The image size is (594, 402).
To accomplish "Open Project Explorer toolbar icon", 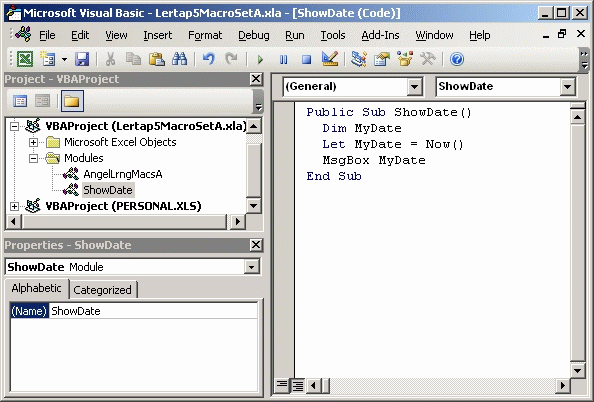I will [x=358, y=59].
